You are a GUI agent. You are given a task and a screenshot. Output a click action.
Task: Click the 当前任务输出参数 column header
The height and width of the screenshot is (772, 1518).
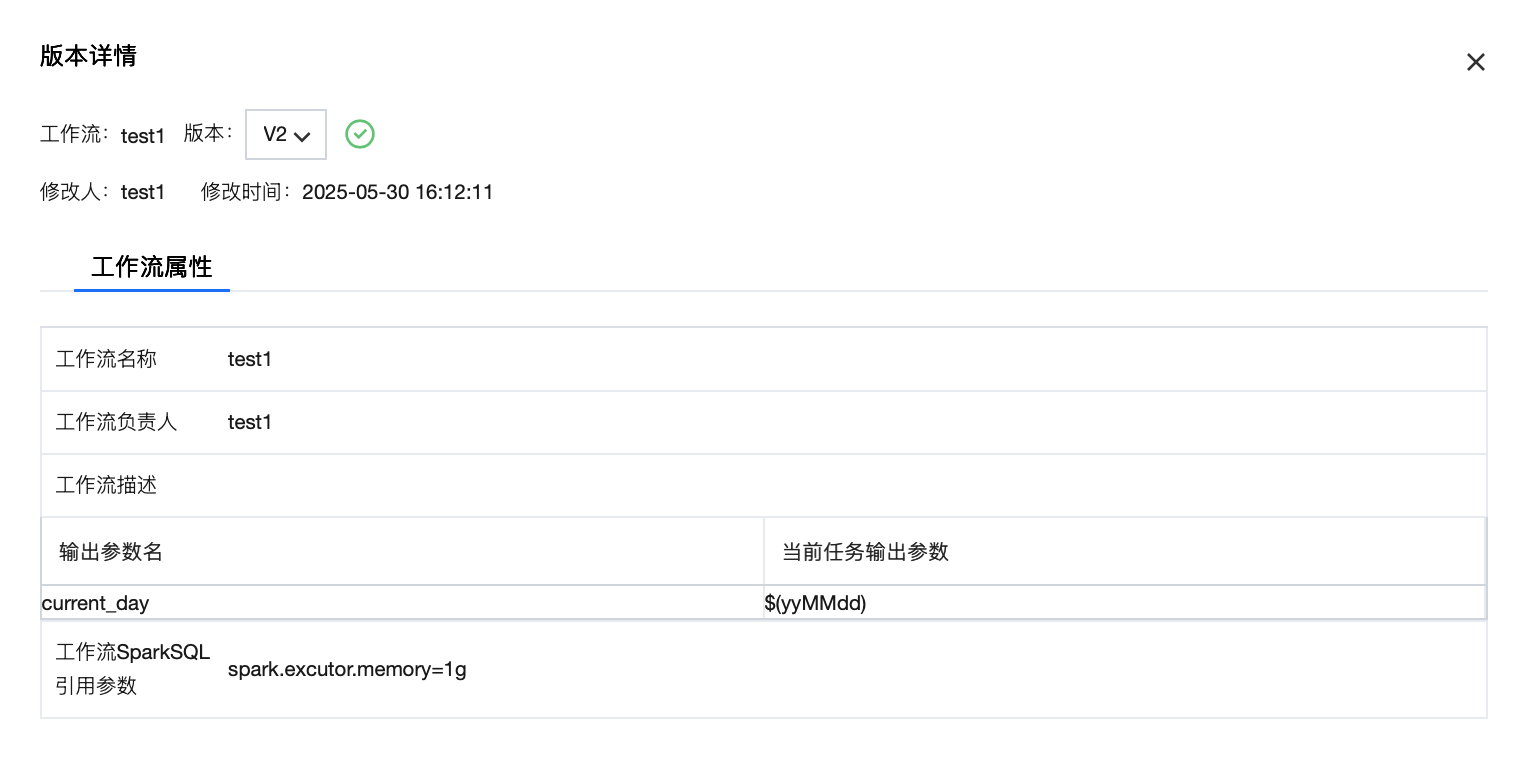coord(865,552)
